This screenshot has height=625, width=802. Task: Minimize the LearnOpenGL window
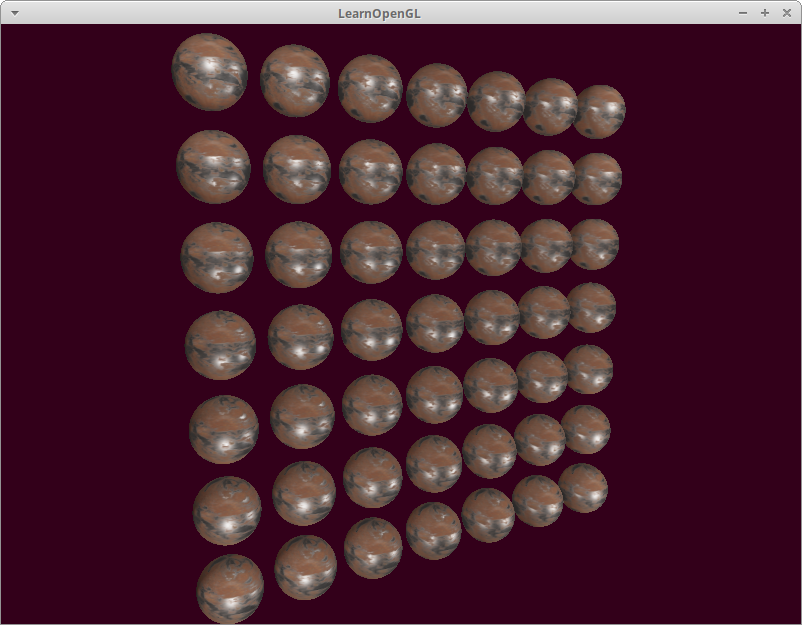[742, 12]
